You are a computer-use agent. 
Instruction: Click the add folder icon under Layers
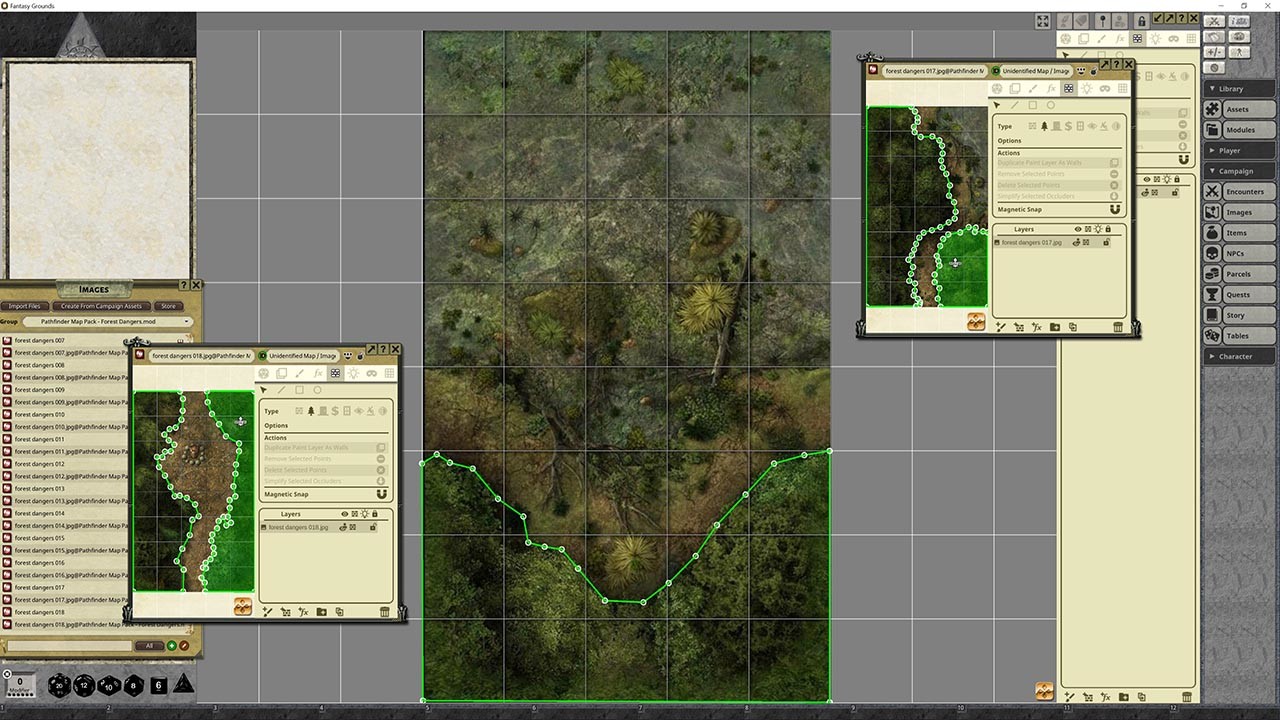pyautogui.click(x=322, y=612)
